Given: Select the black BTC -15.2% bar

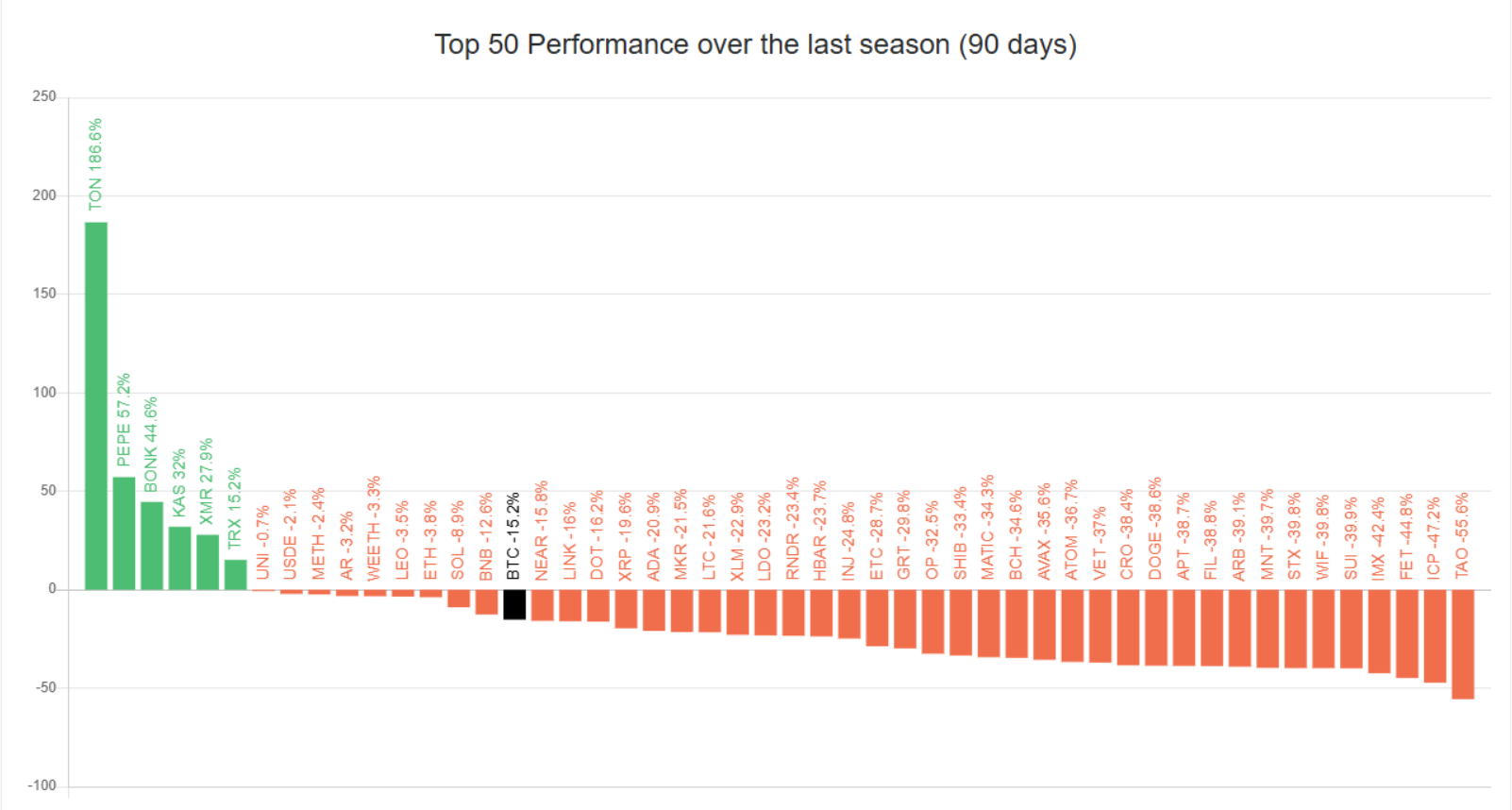Looking at the screenshot, I should [514, 605].
